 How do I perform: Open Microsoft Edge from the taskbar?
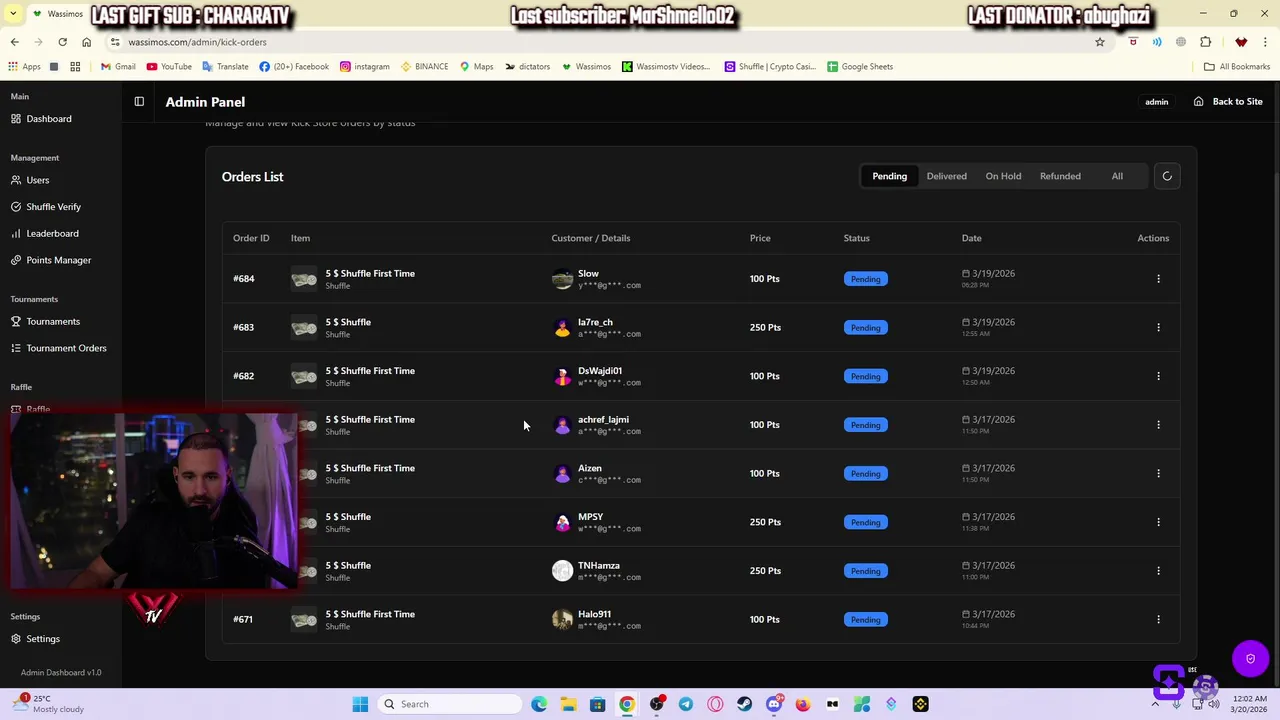539,704
